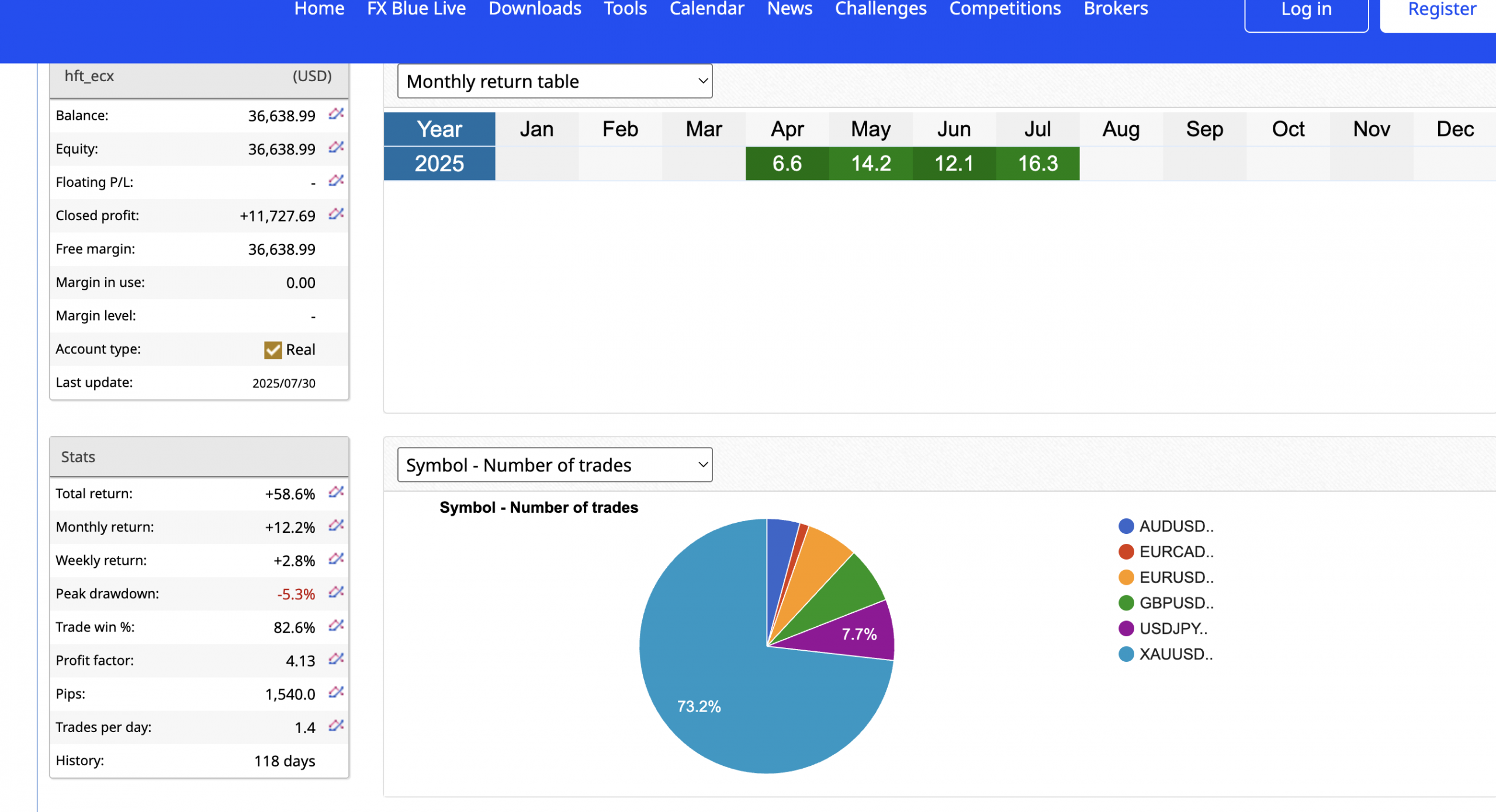Go to Competitions in the navigation

tap(1005, 9)
